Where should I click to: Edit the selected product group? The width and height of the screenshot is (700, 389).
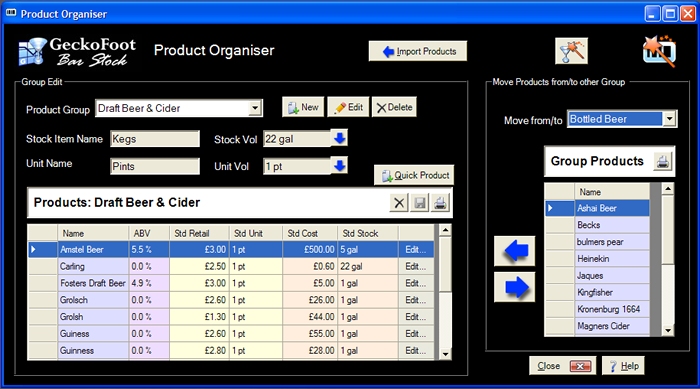point(348,107)
